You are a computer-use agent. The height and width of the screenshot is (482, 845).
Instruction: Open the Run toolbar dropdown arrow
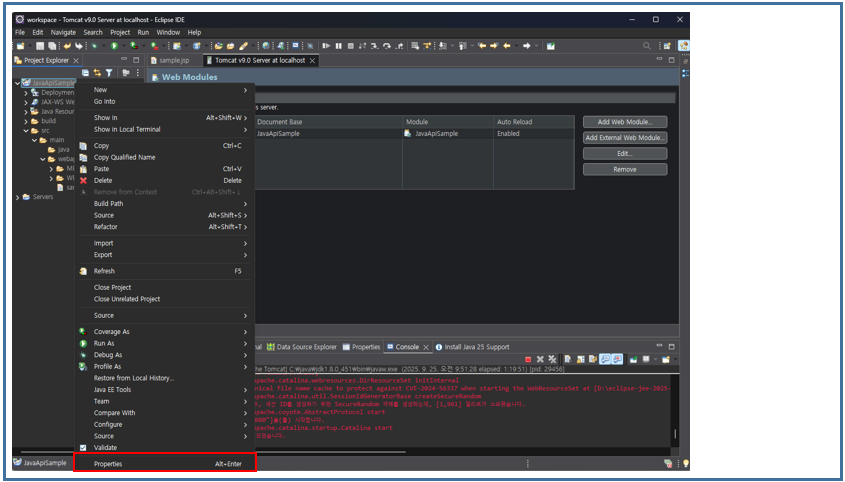122,46
